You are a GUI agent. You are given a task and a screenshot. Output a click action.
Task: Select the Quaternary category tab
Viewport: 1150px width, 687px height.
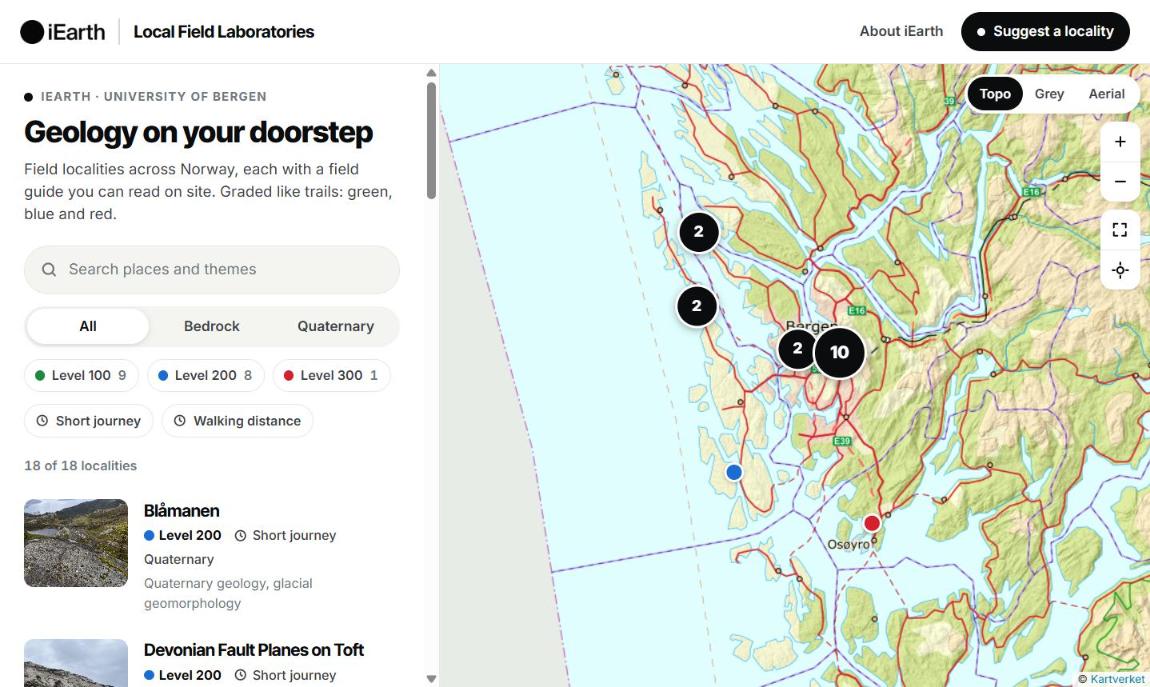click(x=335, y=326)
